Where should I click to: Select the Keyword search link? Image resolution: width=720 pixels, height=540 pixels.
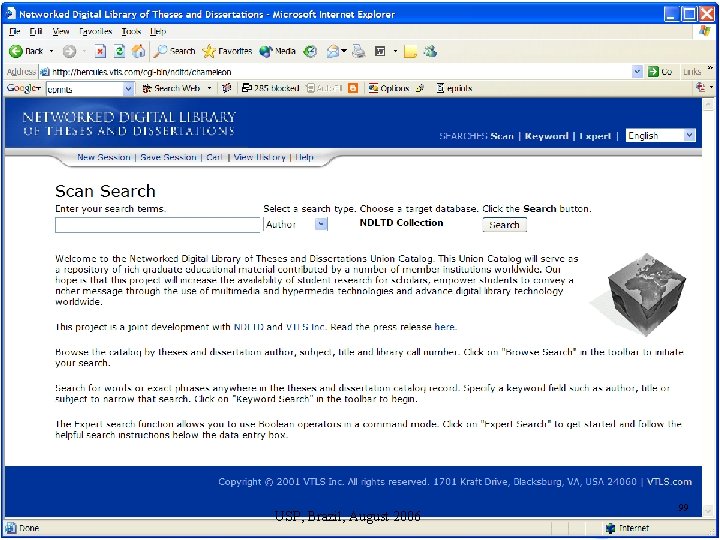(x=546, y=136)
